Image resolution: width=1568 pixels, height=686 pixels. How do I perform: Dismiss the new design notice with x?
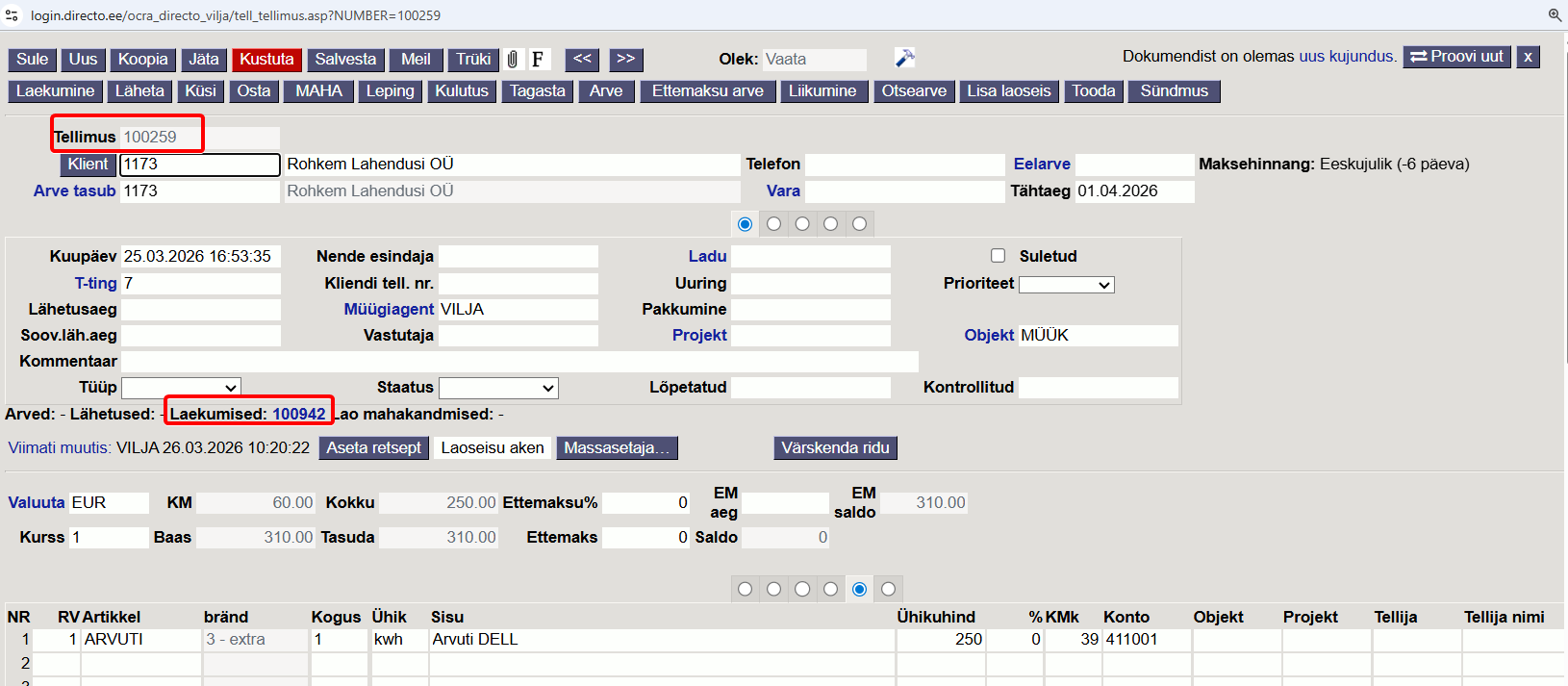point(1528,57)
